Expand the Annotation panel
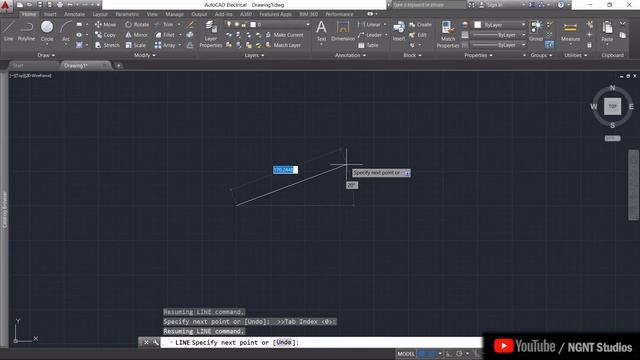Image resolution: width=640 pixels, height=360 pixels. [x=350, y=55]
